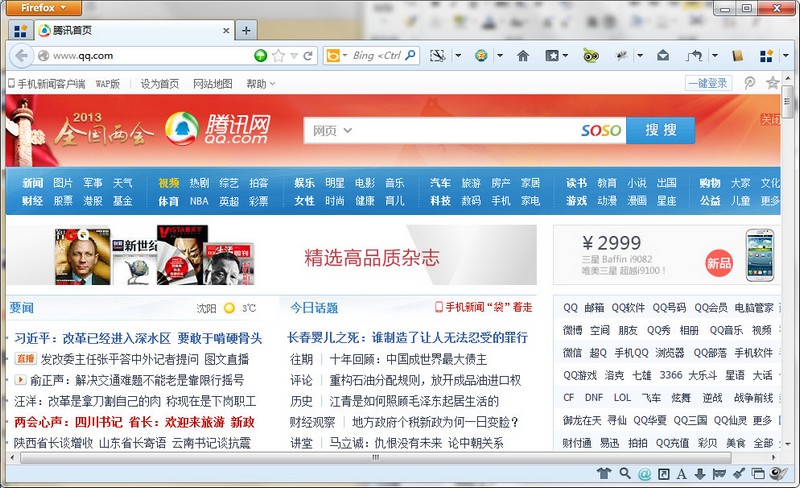This screenshot has width=800, height=488.
Task: Click the letter A font icon in status bar
Action: 681,474
